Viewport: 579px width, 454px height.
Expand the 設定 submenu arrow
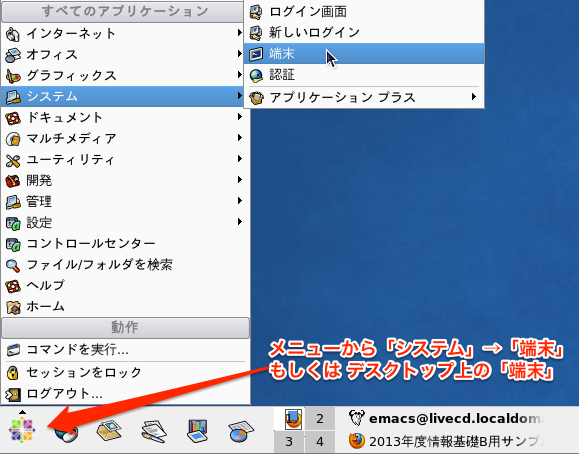(240, 222)
